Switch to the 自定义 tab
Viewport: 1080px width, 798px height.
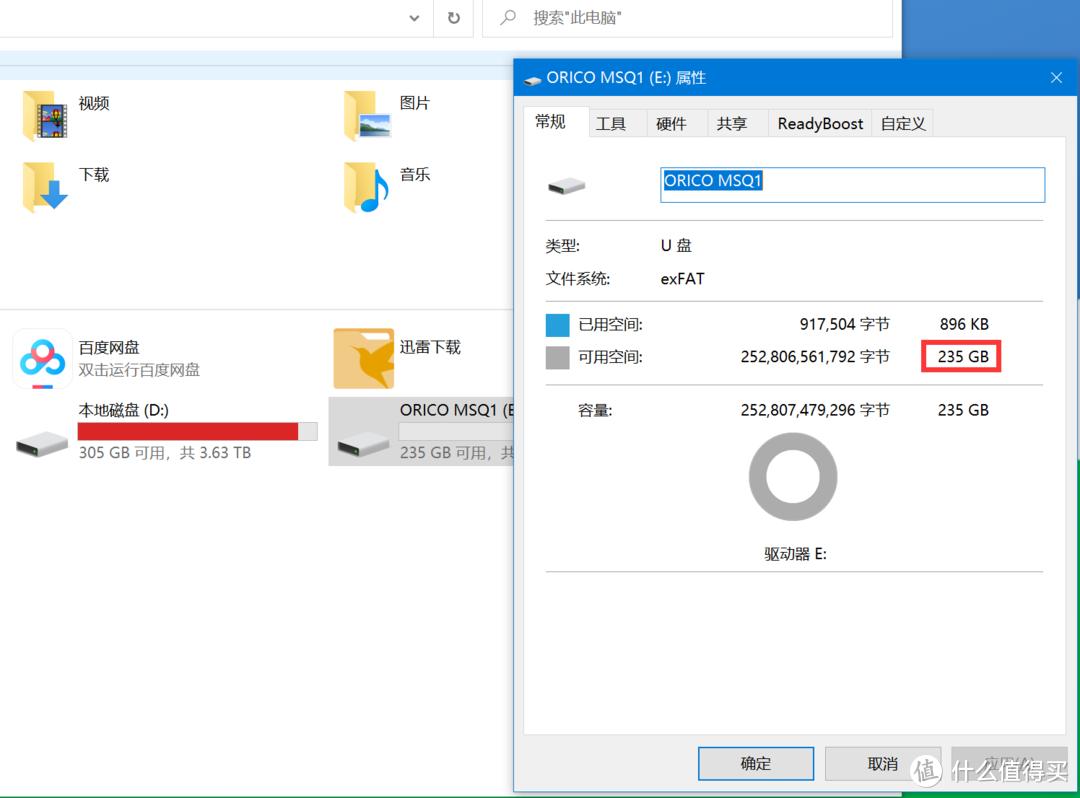coord(903,124)
